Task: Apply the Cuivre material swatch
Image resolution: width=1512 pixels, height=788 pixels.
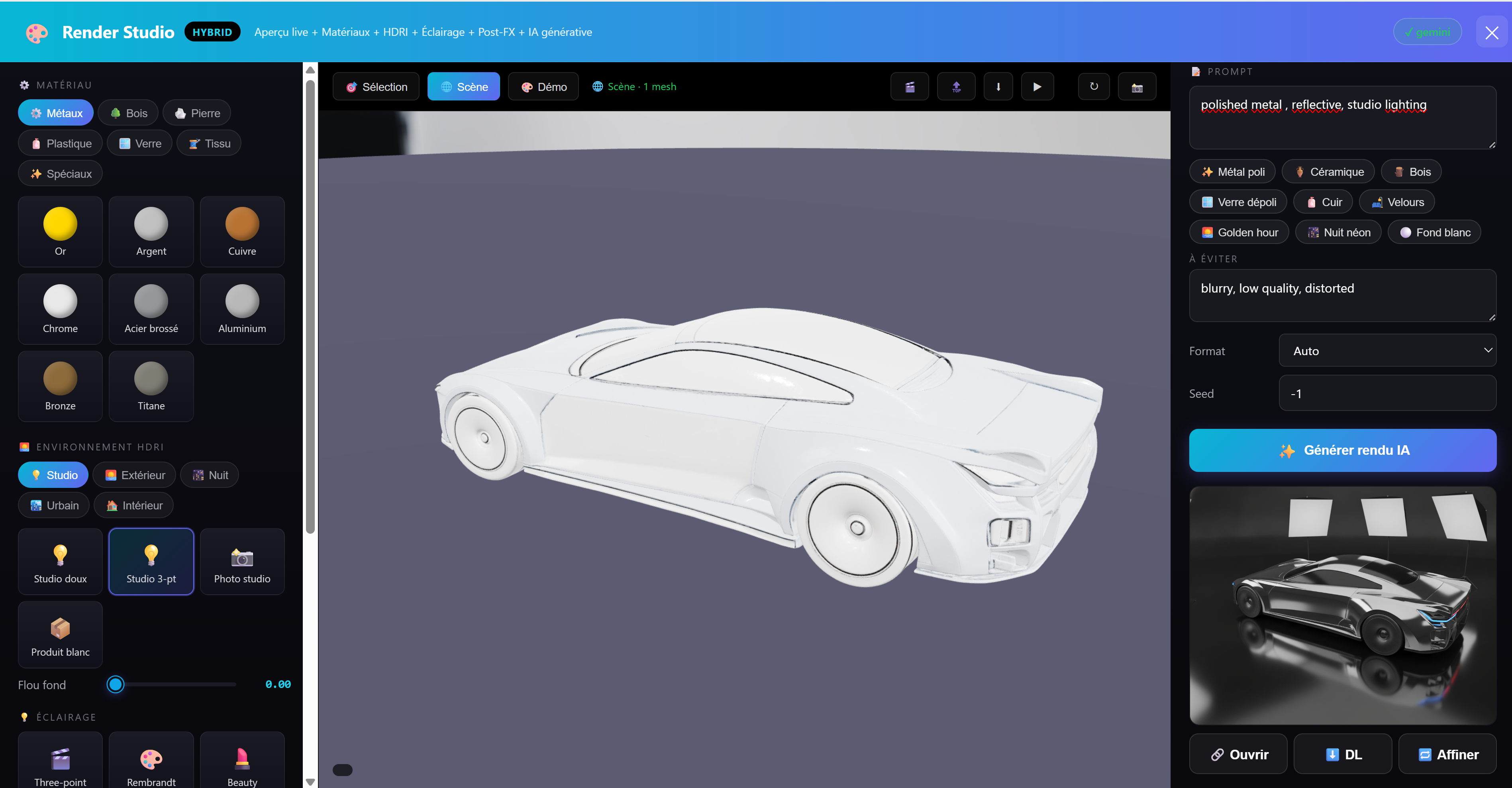Action: pos(242,232)
